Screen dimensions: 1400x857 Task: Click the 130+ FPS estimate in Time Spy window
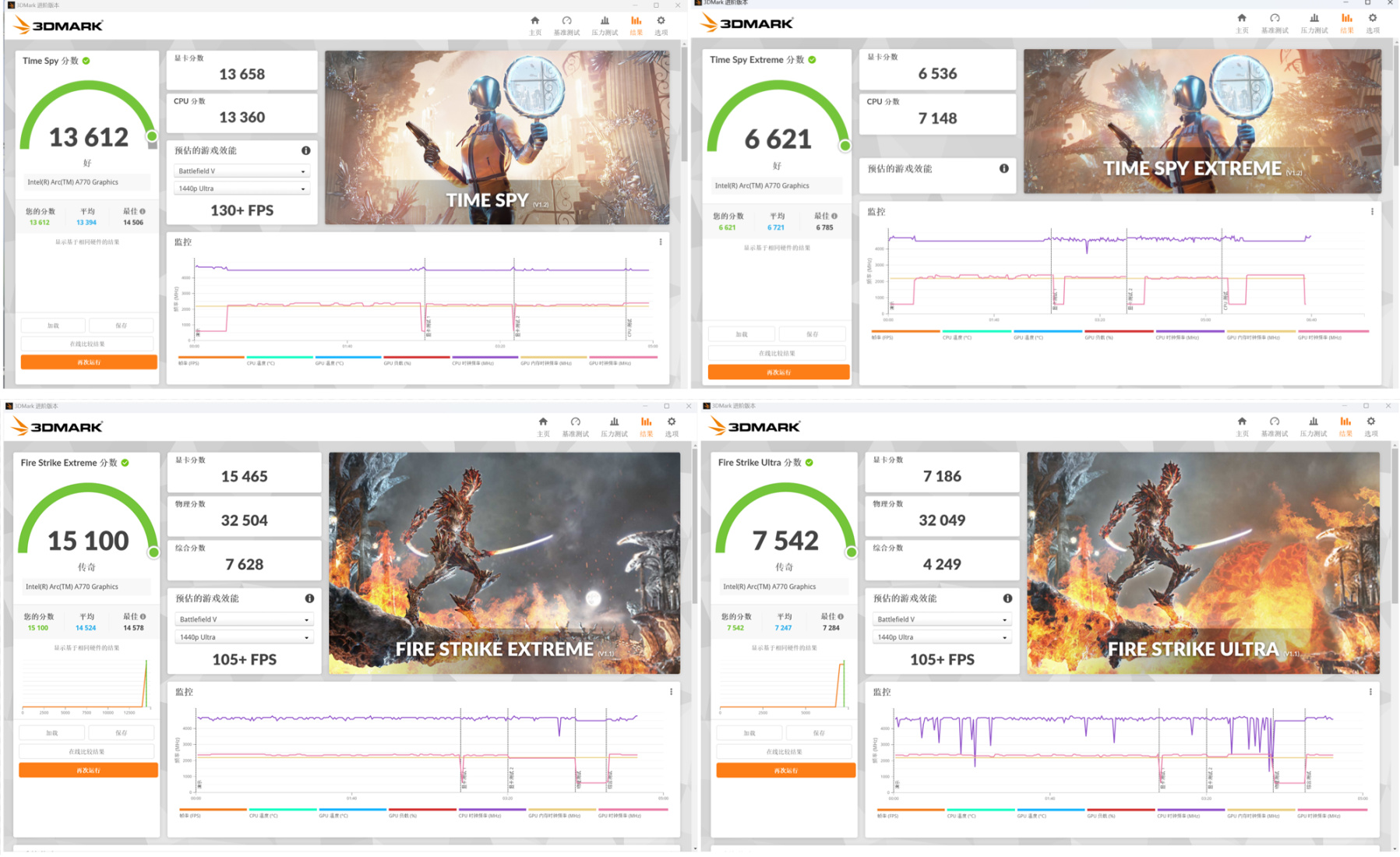pyautogui.click(x=242, y=210)
